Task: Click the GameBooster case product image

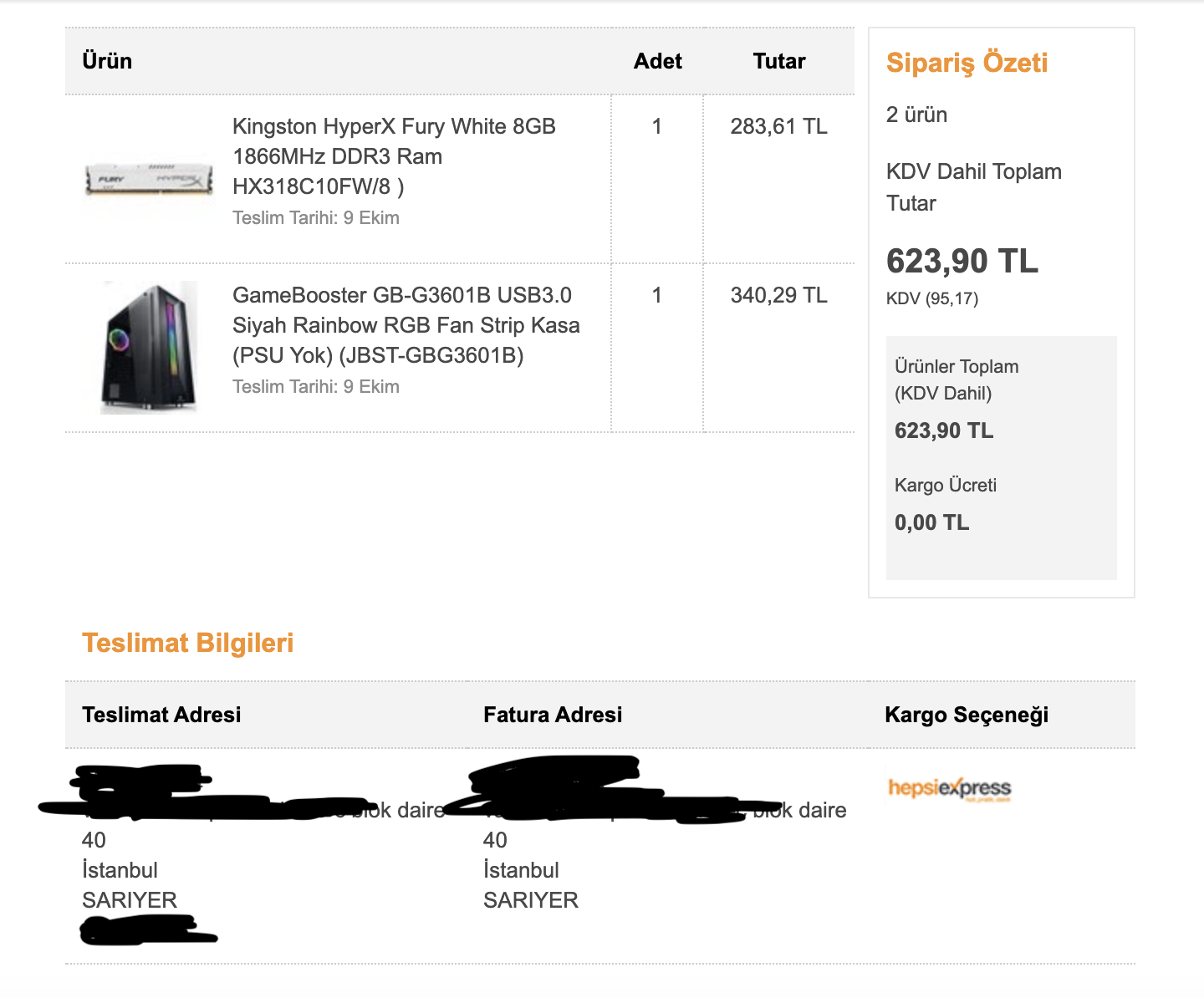Action: [x=150, y=347]
